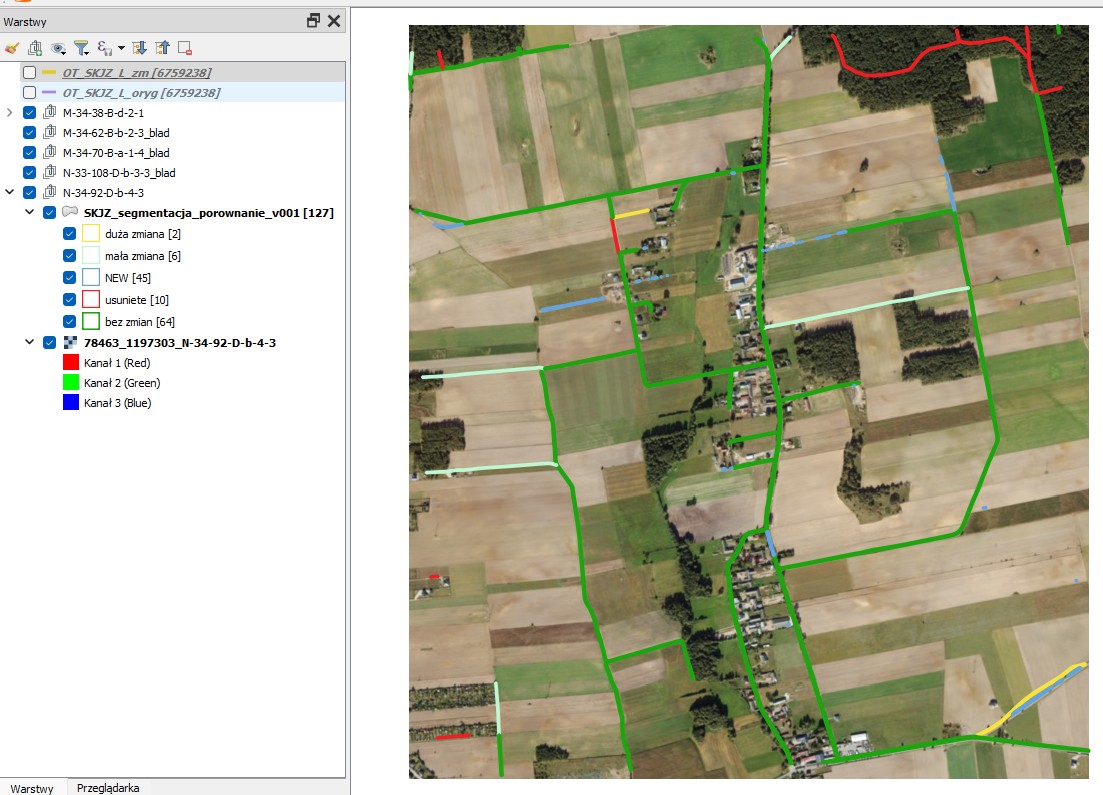Click the red Kanał 1 color swatch
Image resolution: width=1103 pixels, height=795 pixels.
[x=71, y=363]
